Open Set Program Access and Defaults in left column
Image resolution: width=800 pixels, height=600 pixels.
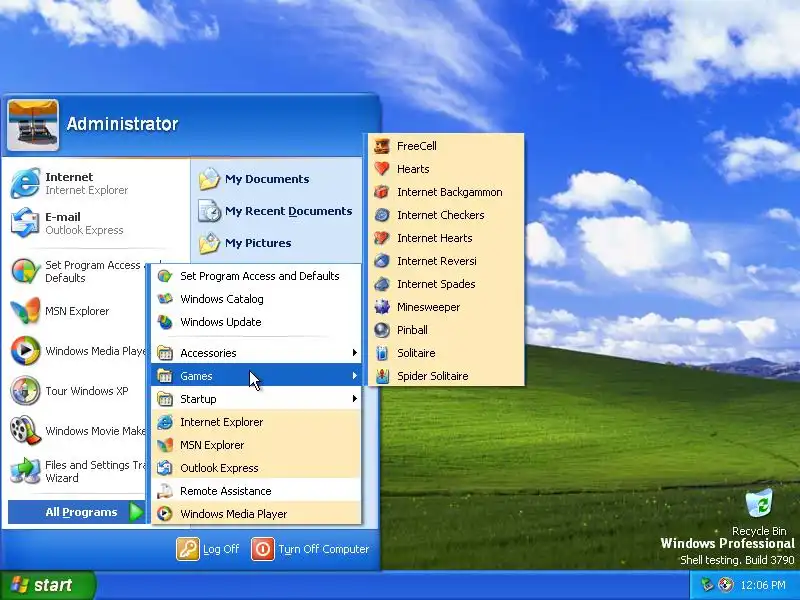point(78,271)
